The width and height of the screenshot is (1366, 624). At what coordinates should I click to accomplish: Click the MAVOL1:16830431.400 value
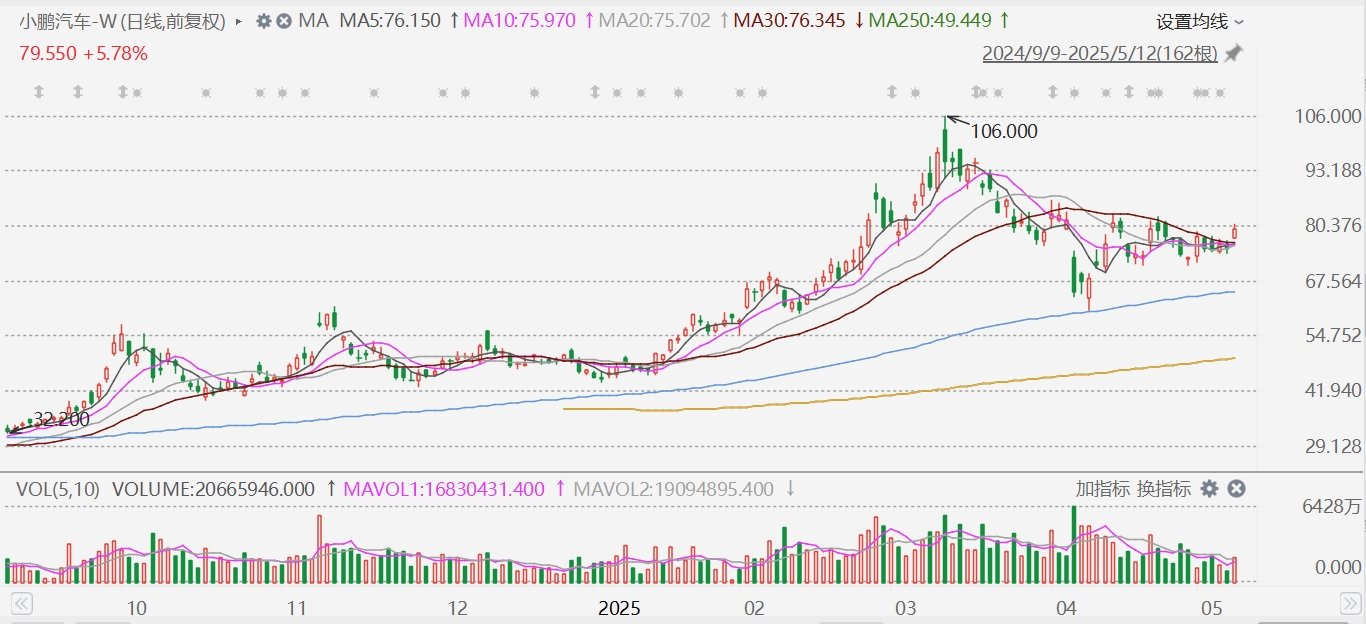[444, 489]
